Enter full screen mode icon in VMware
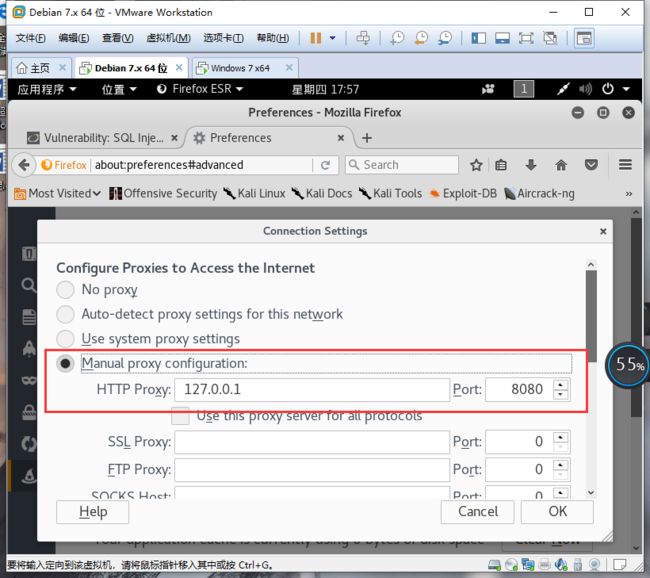650x578 pixels. (526, 39)
